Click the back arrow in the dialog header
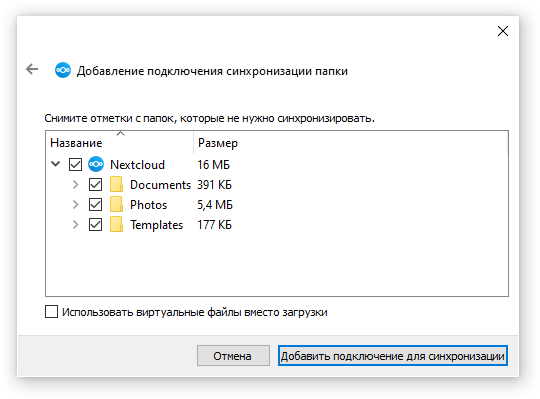Screen dimensions: 540x399 point(32,69)
